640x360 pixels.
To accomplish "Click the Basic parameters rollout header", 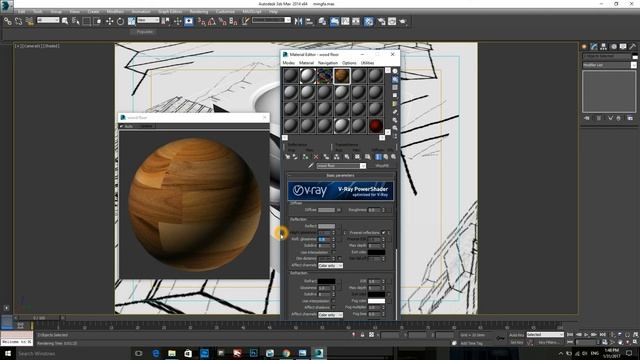I will (341, 176).
